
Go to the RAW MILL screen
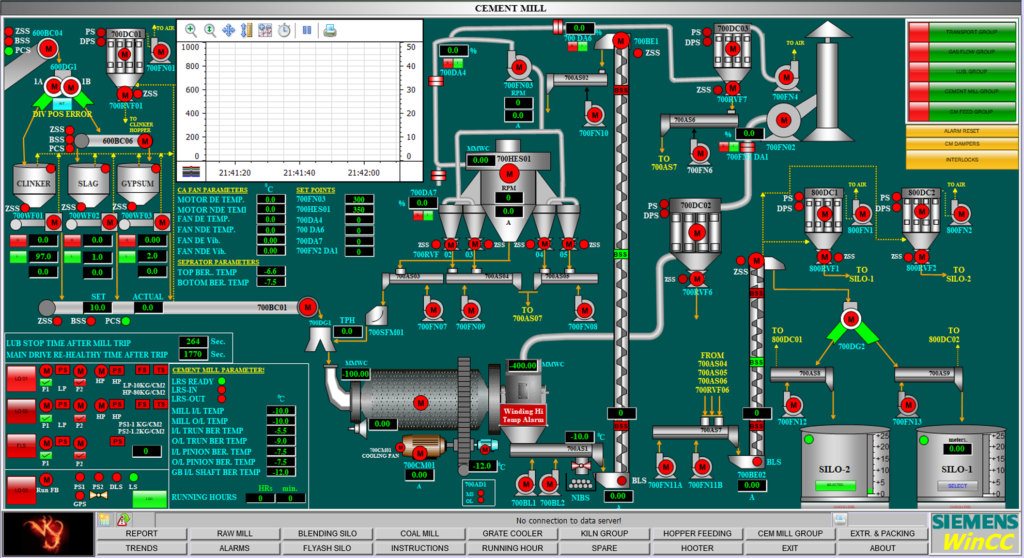[x=234, y=533]
